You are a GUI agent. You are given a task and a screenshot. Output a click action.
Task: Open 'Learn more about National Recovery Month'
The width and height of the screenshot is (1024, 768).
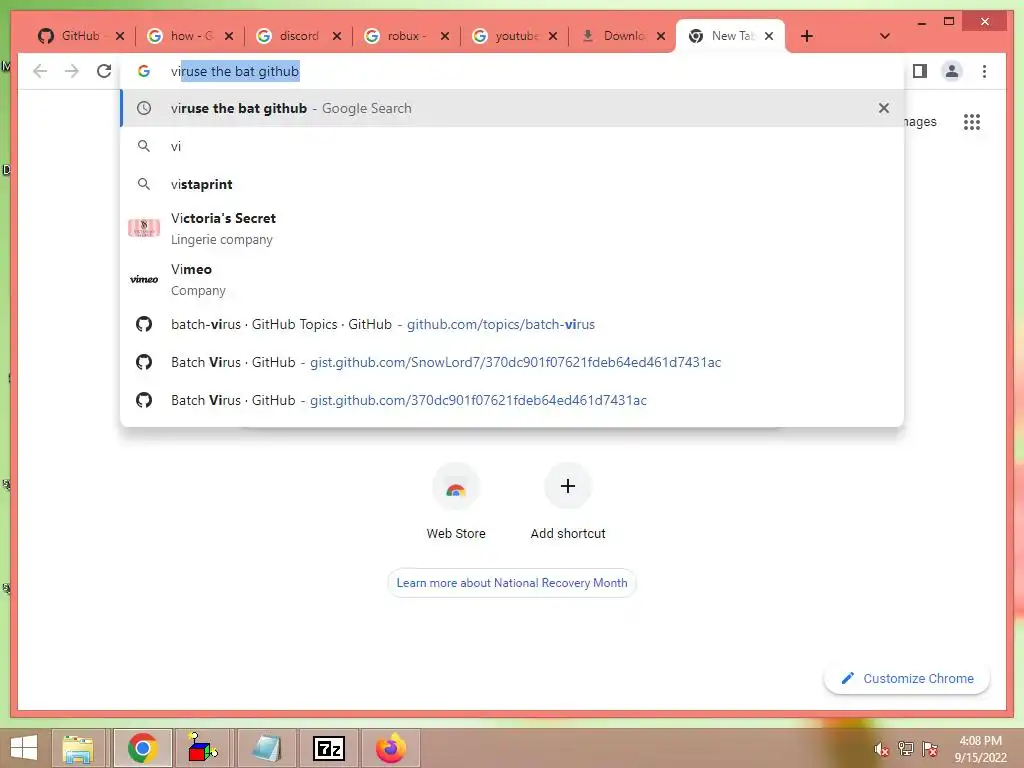coord(512,583)
